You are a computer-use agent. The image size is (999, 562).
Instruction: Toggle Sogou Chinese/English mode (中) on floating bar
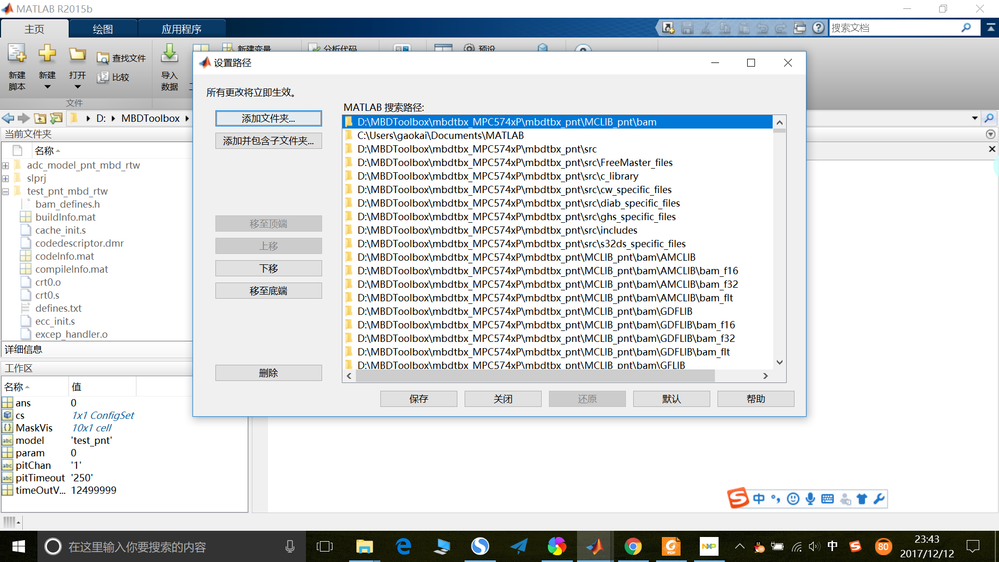point(759,499)
